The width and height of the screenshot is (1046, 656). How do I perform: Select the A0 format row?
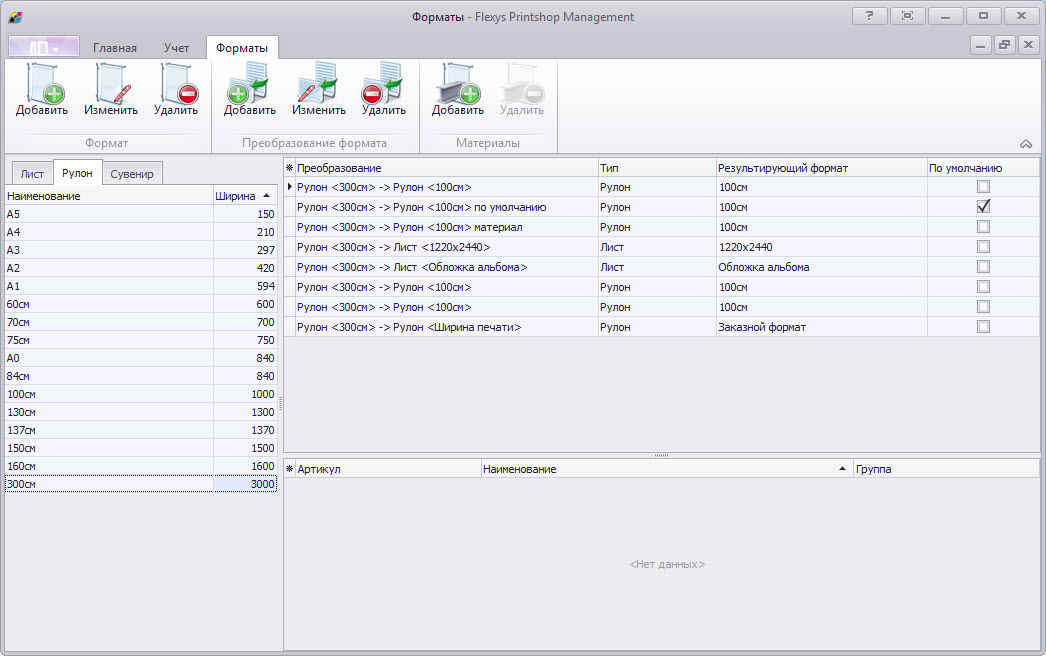coord(141,358)
